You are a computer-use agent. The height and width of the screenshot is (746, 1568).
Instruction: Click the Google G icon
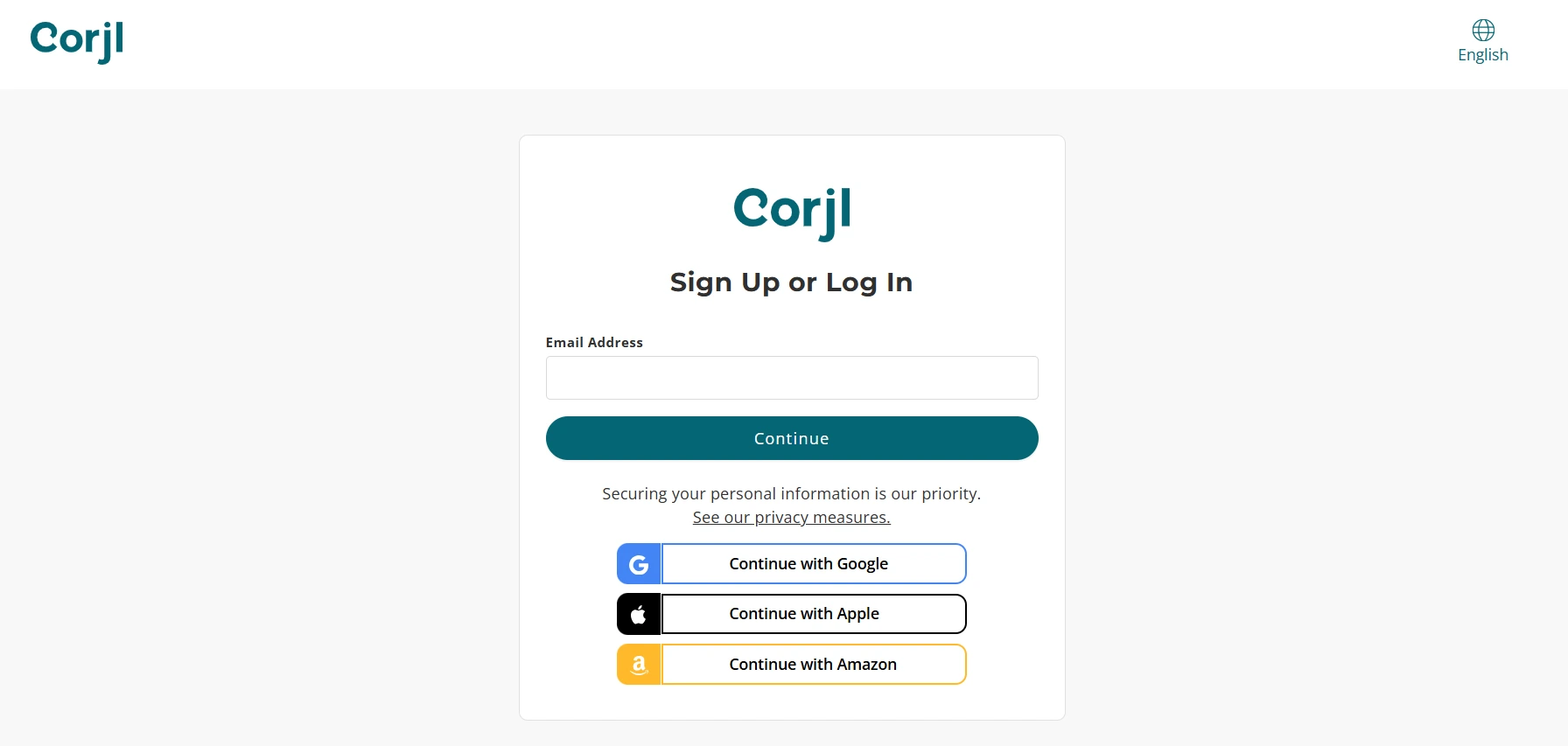(639, 564)
